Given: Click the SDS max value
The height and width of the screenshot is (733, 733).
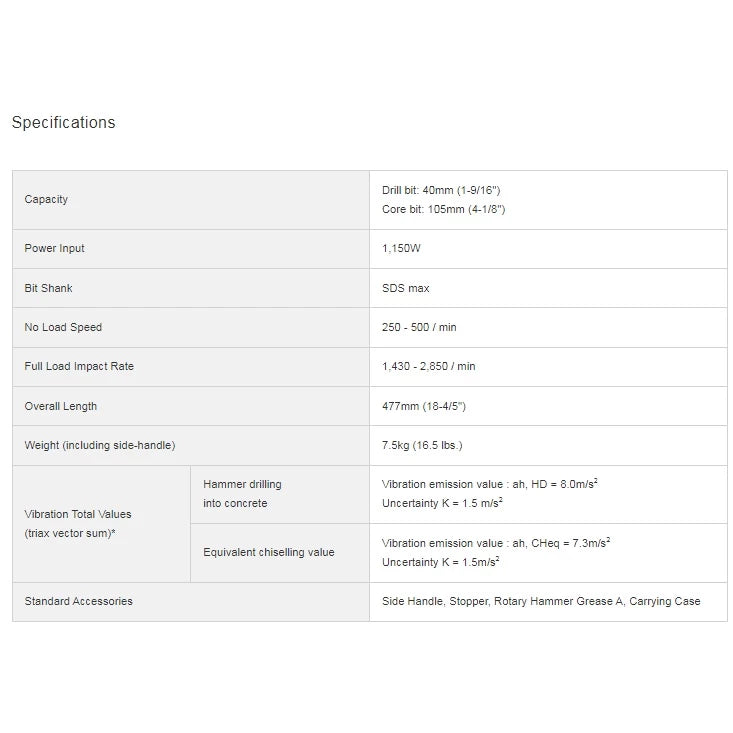Looking at the screenshot, I should coord(405,288).
